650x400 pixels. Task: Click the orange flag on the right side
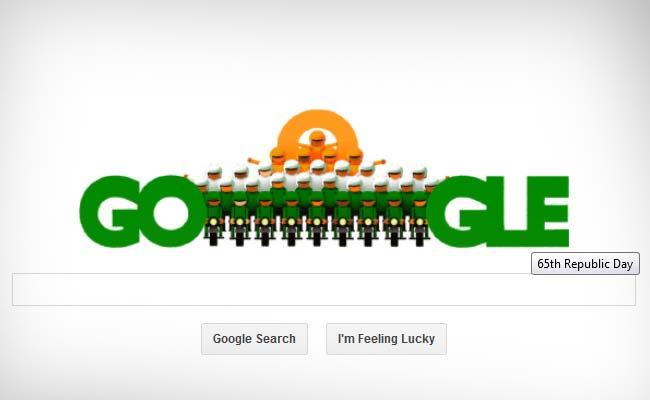coord(379,162)
